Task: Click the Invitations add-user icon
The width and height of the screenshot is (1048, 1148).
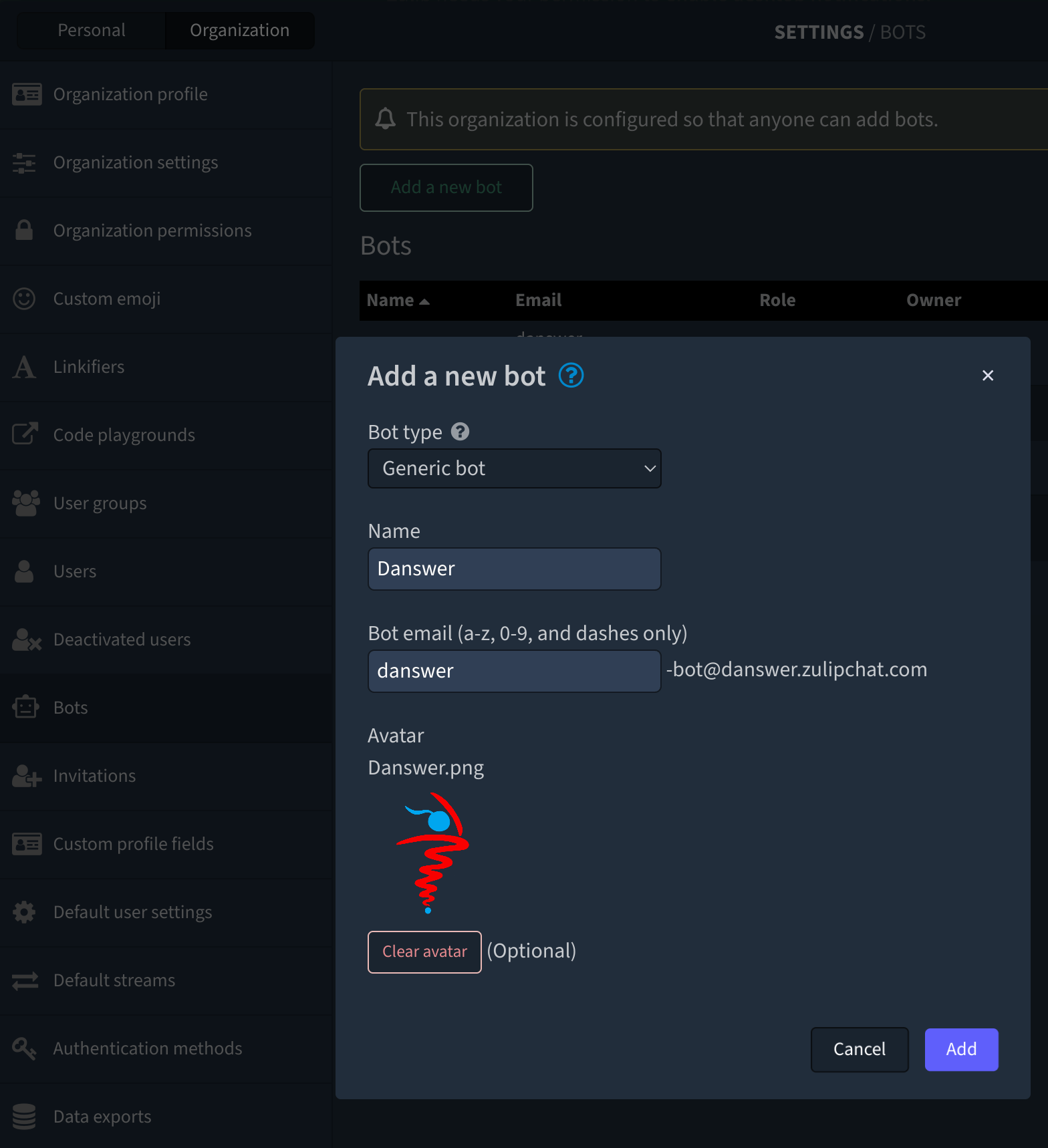Action: pyautogui.click(x=27, y=776)
